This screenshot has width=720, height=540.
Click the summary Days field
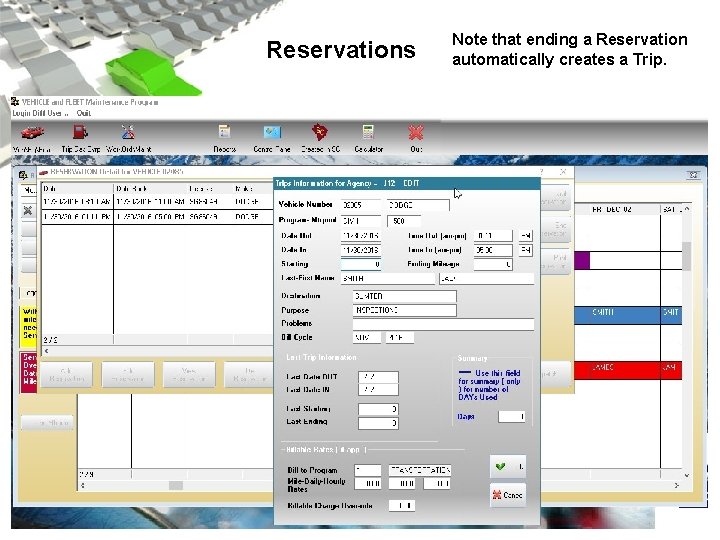click(x=512, y=416)
